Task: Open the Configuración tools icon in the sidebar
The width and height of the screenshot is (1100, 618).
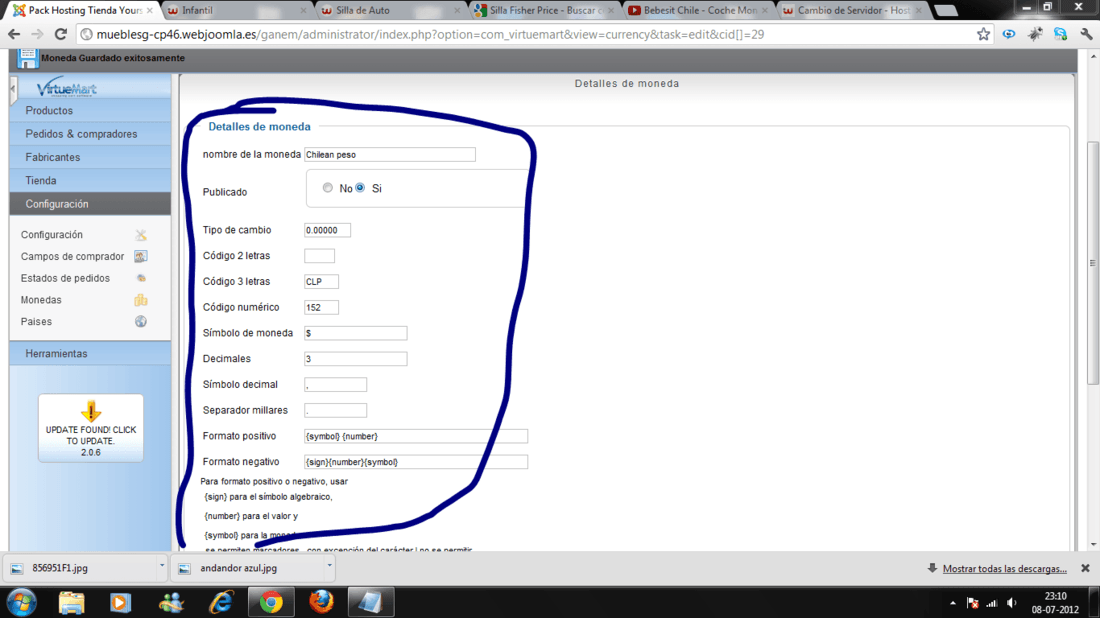Action: point(141,235)
